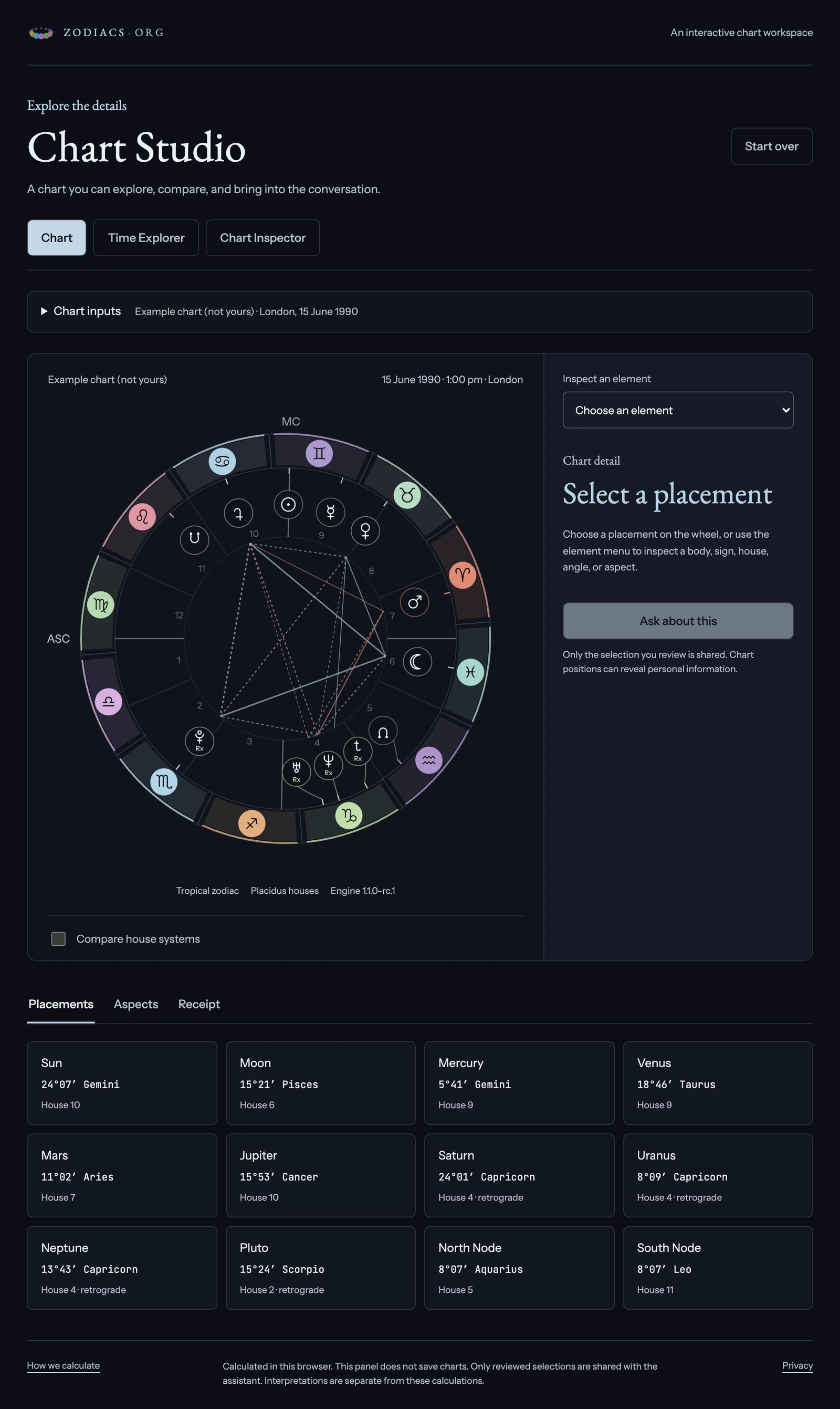
Task: Click the Gemini sign icon on the zodiac ring
Action: point(319,453)
